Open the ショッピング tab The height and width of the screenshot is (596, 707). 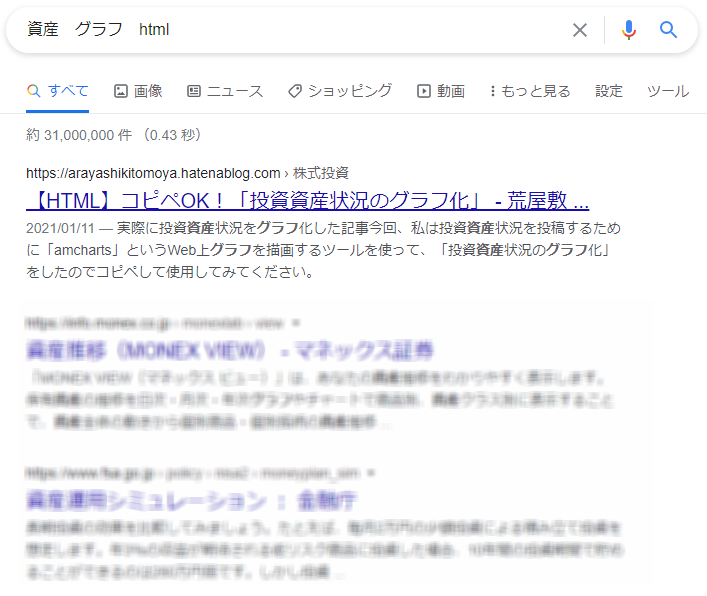click(x=340, y=91)
